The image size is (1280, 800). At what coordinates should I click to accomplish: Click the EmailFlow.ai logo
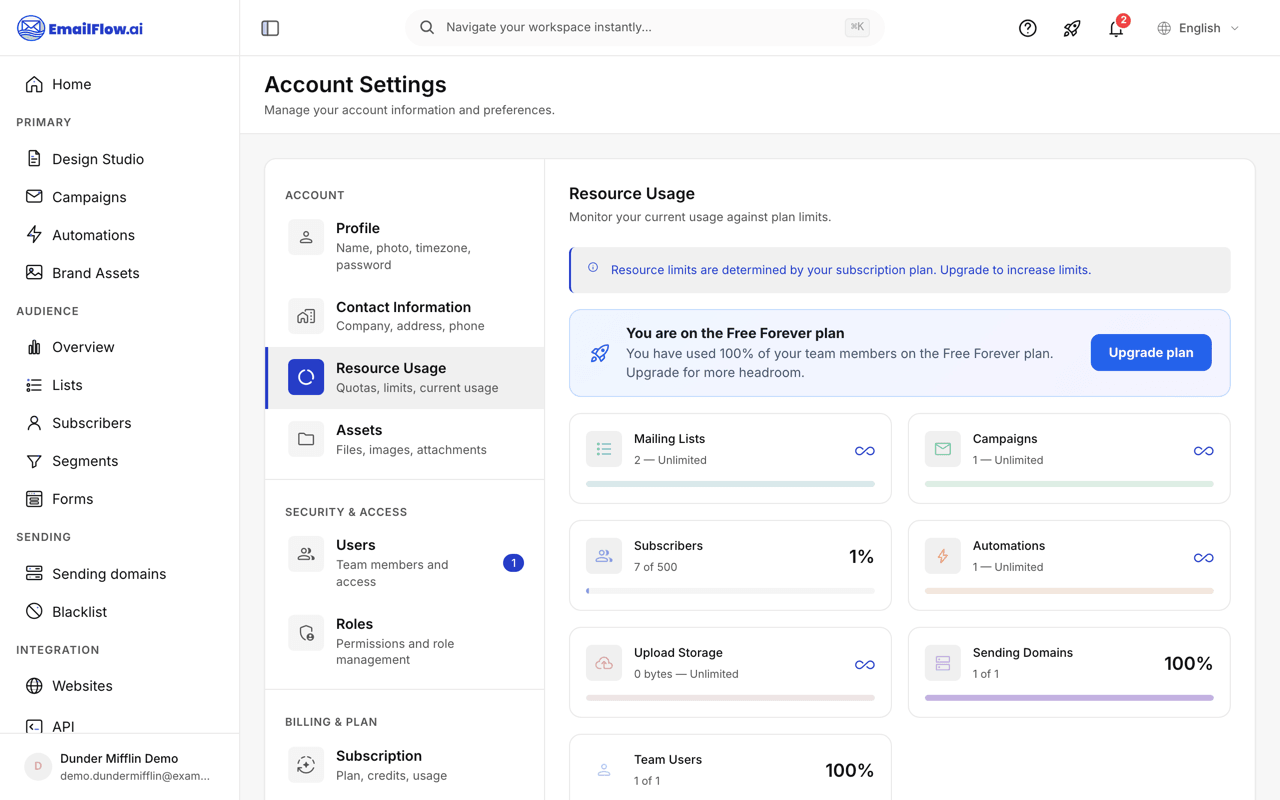point(80,28)
